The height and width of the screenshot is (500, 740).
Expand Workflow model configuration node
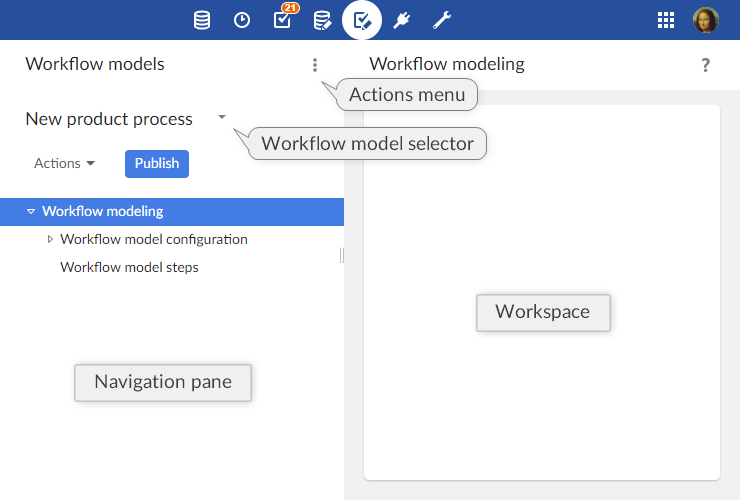point(50,239)
